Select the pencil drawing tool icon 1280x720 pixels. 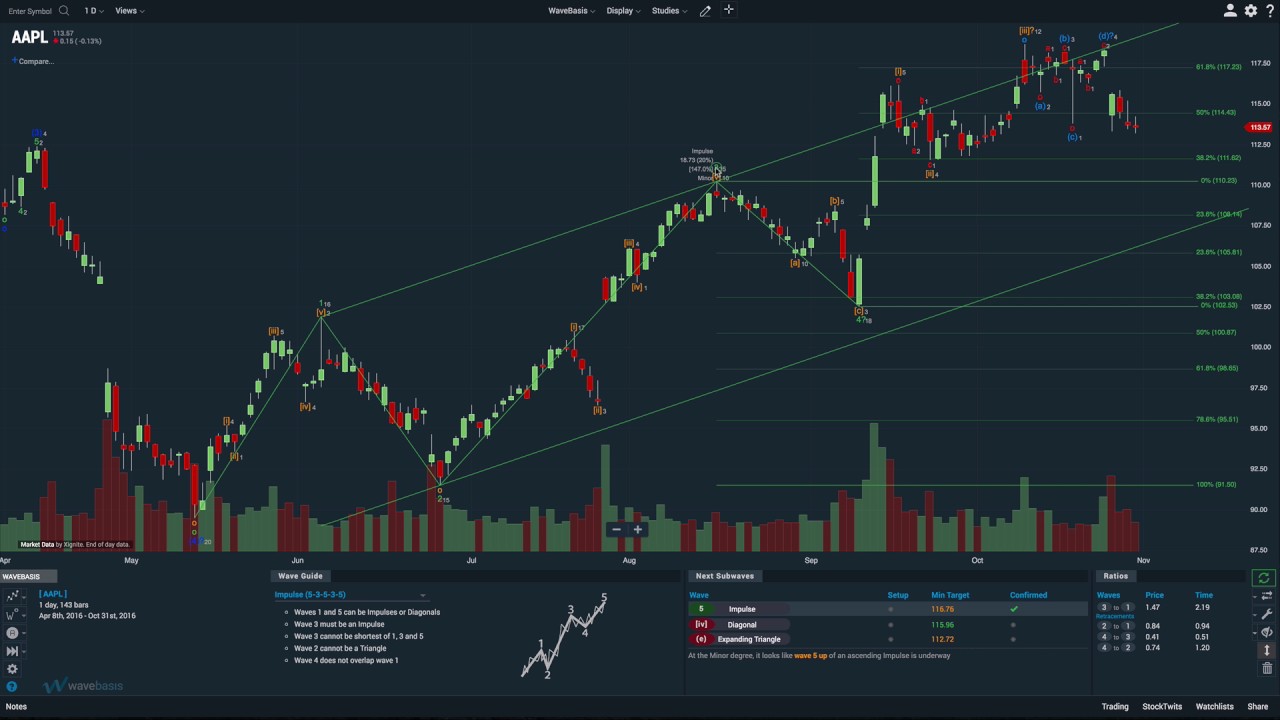[705, 11]
